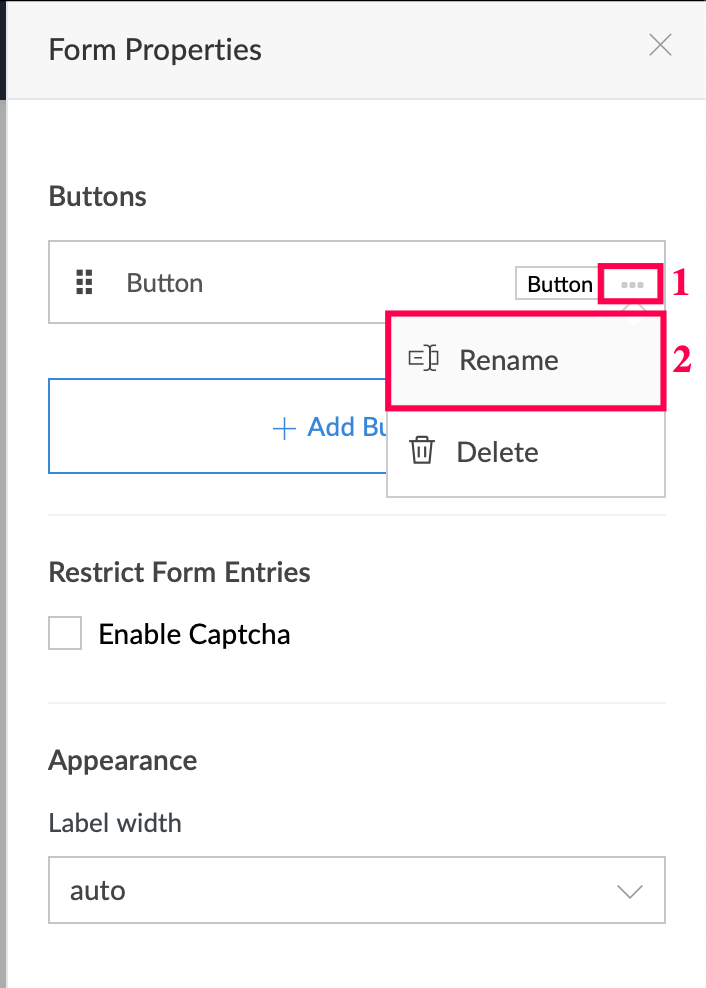Click the Delete trash icon

[x=422, y=451]
